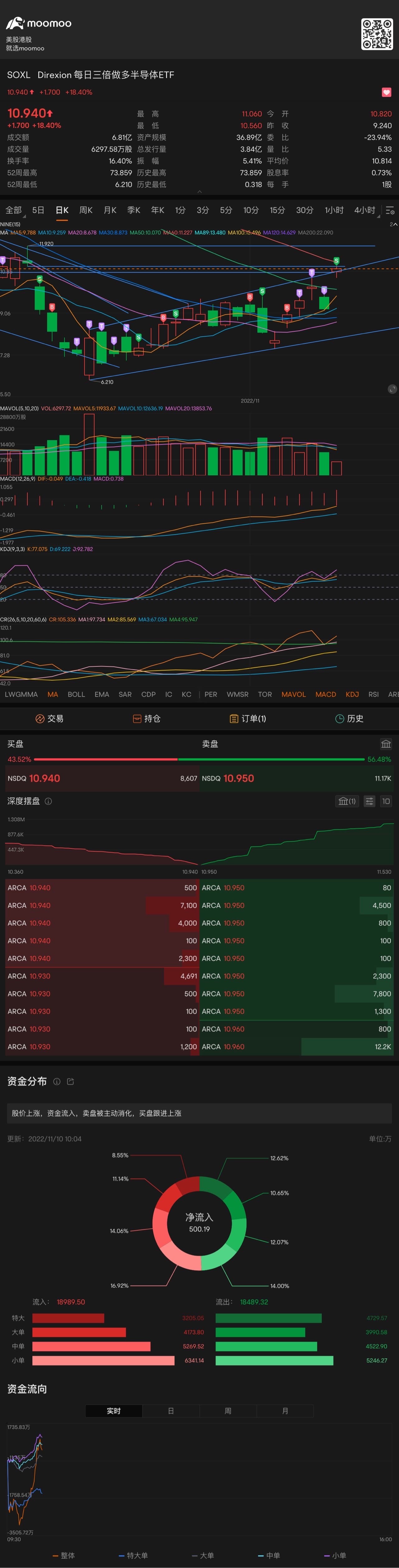Switch capital flow to 日 tab
Image resolution: width=399 pixels, height=1568 pixels.
(171, 1411)
